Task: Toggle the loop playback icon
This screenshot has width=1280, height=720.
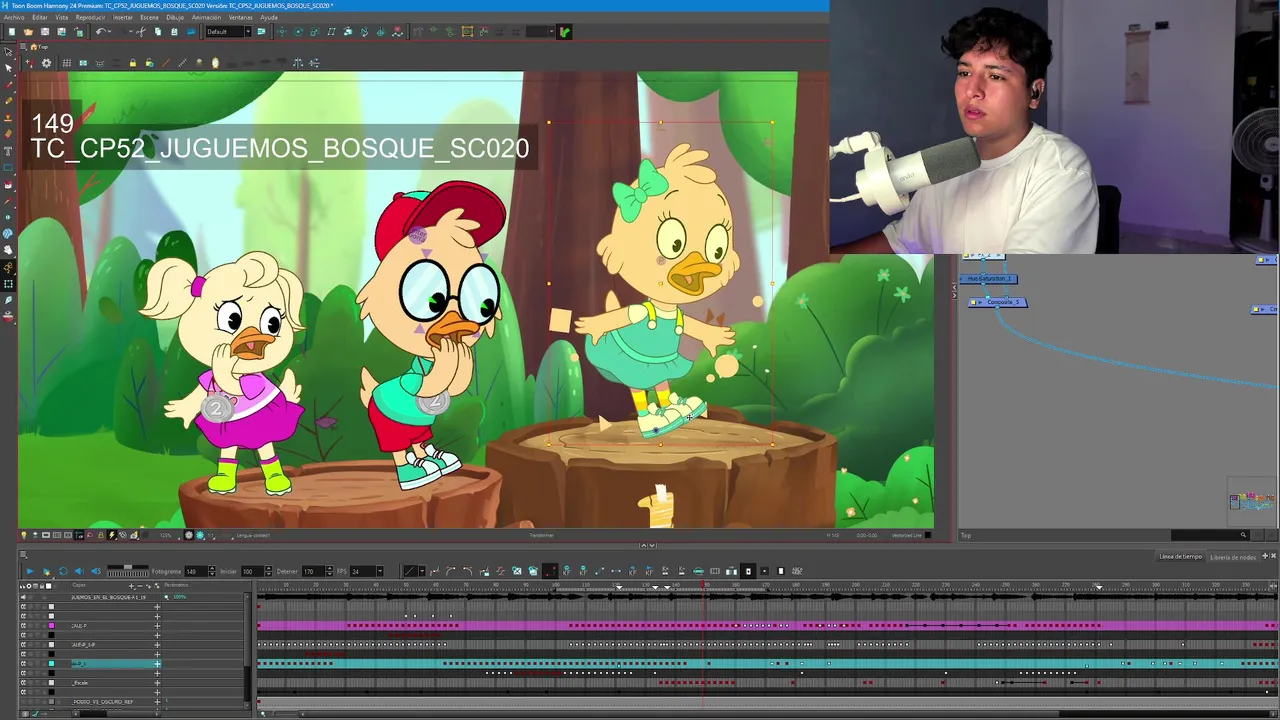Action: [x=63, y=571]
